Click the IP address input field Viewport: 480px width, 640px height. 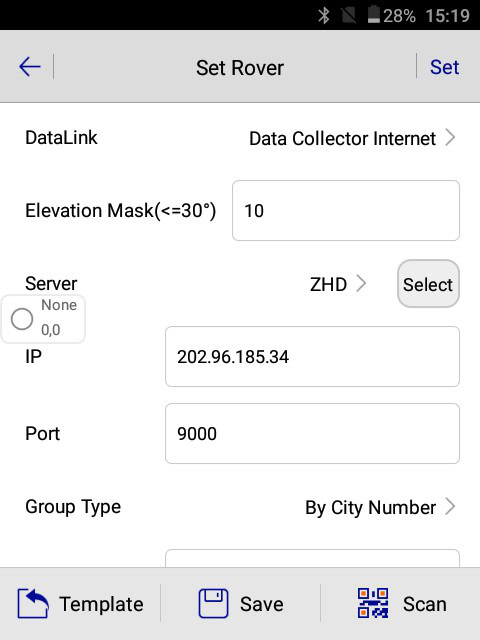312,356
